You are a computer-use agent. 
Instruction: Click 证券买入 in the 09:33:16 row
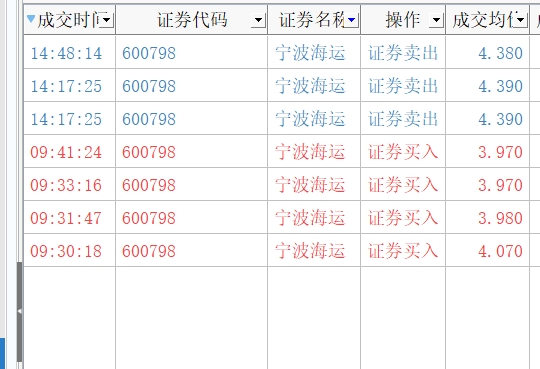(403, 185)
